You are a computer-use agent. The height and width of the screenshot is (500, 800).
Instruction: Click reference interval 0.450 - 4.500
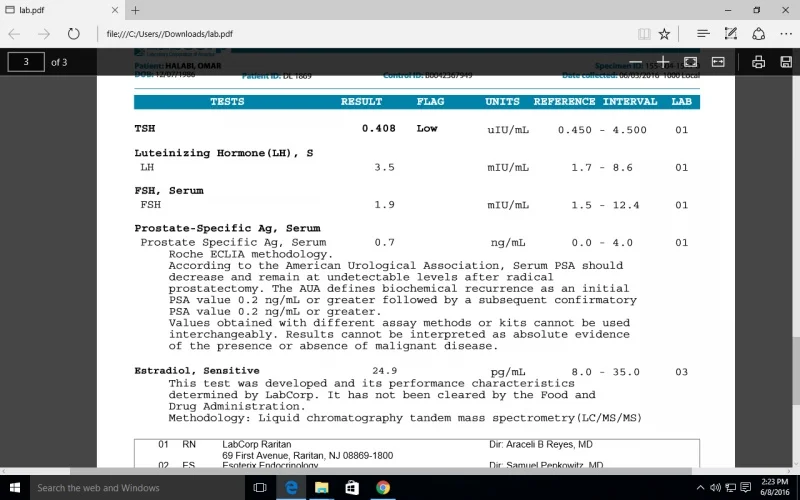point(602,130)
